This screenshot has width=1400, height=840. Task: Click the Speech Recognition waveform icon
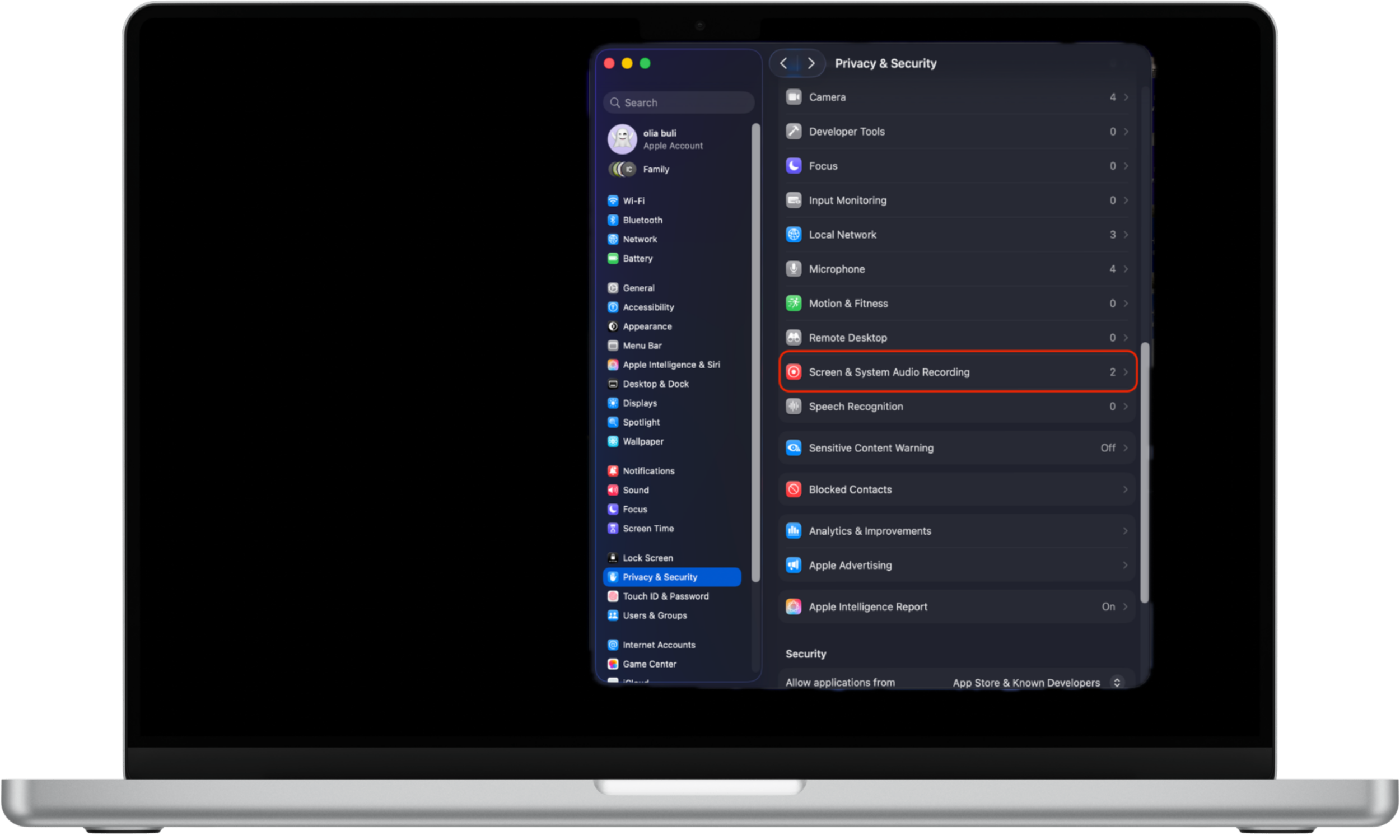point(794,407)
